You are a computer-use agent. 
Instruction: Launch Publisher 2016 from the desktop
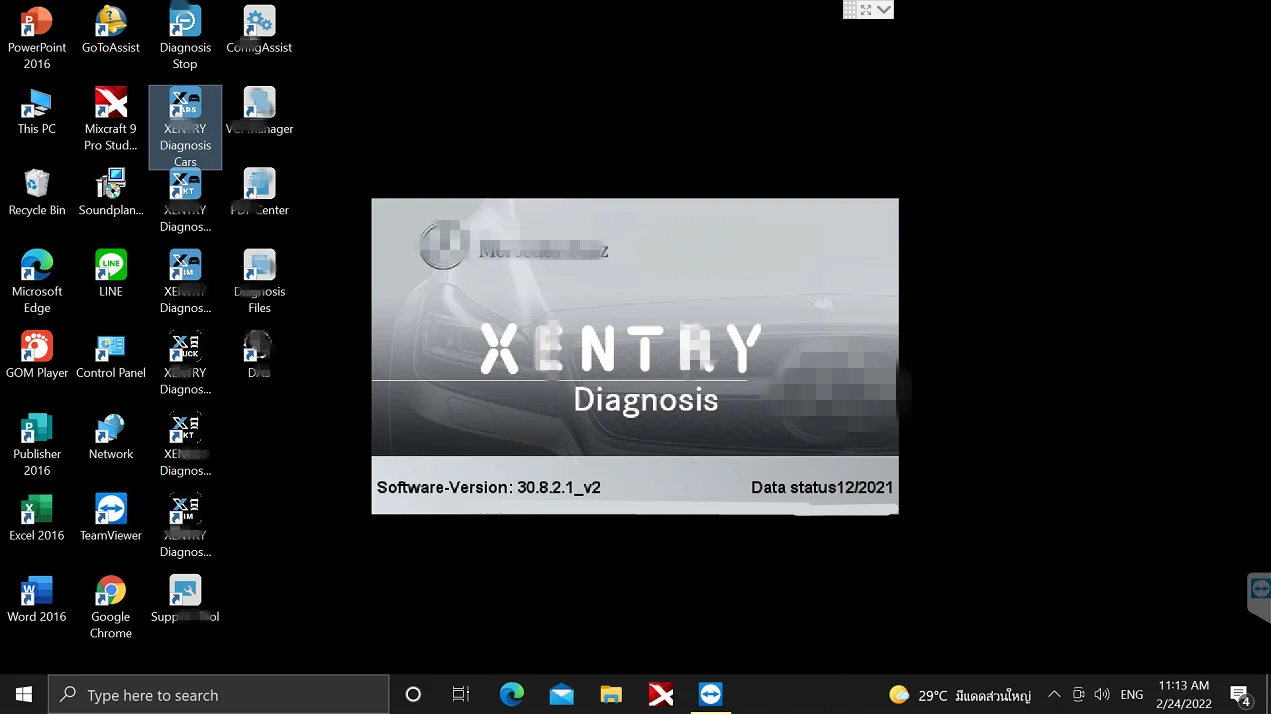[x=37, y=444]
